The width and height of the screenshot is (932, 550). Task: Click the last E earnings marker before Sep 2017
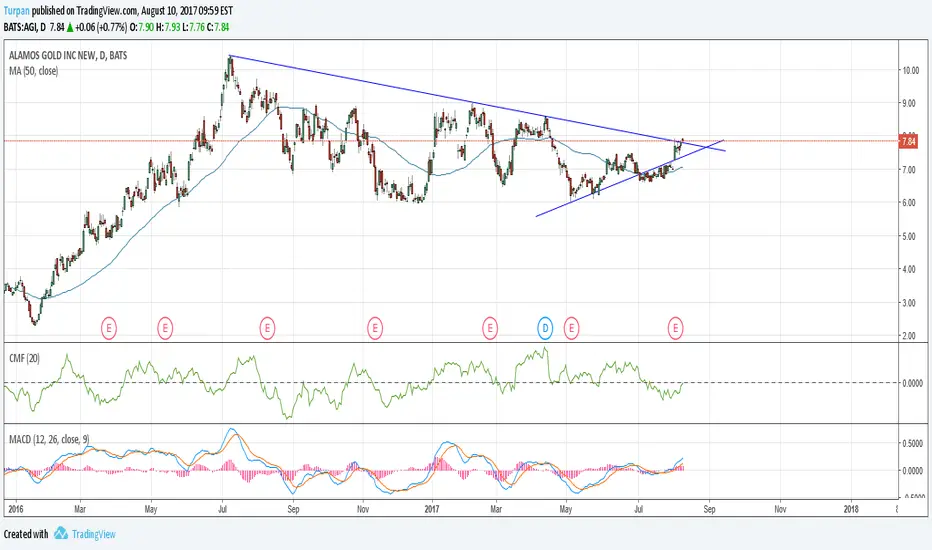click(x=675, y=328)
